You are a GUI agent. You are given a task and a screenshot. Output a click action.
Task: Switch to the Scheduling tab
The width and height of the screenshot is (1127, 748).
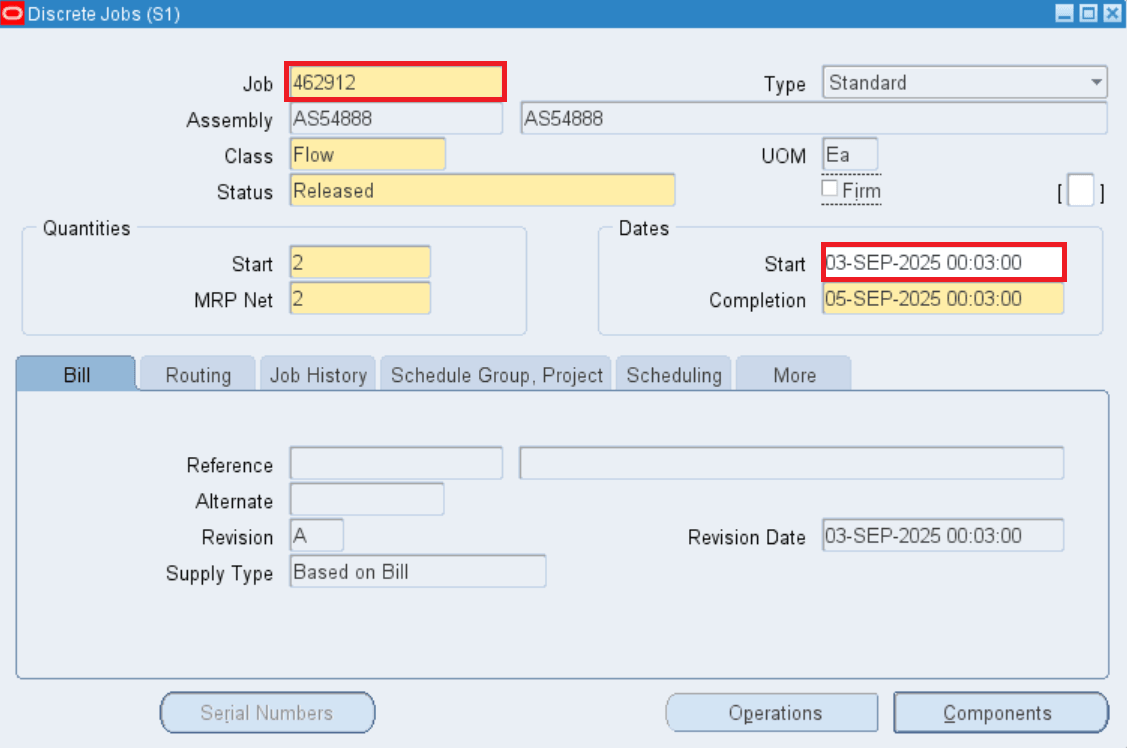pyautogui.click(x=673, y=374)
